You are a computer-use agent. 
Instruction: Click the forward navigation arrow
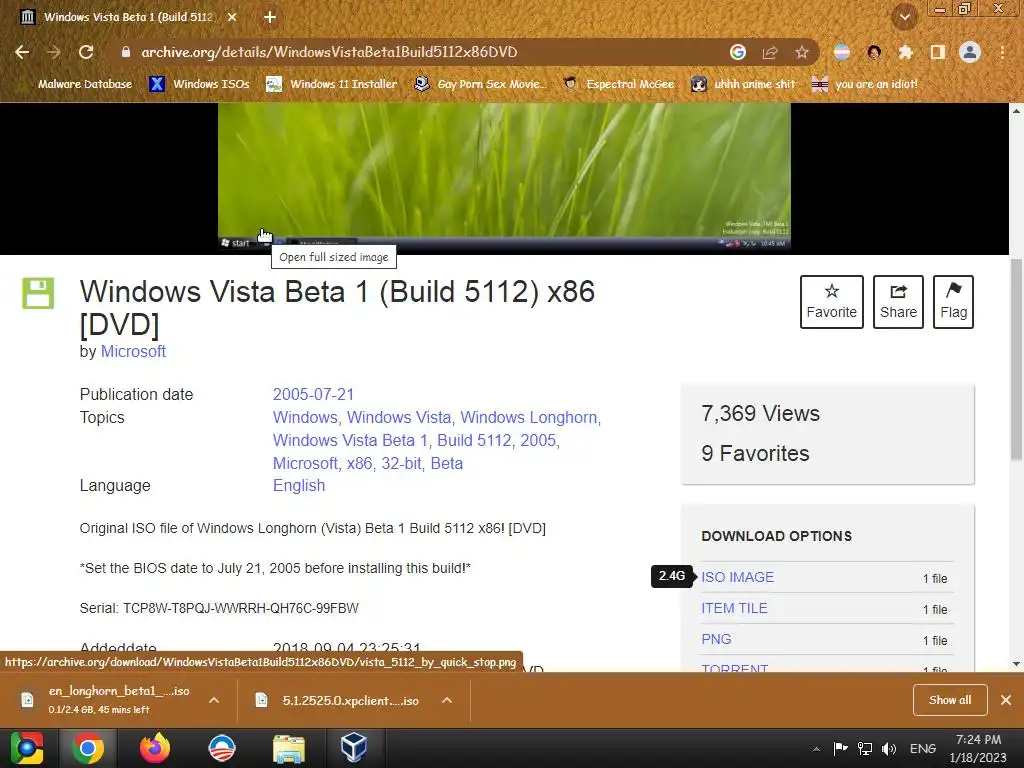click(x=54, y=52)
